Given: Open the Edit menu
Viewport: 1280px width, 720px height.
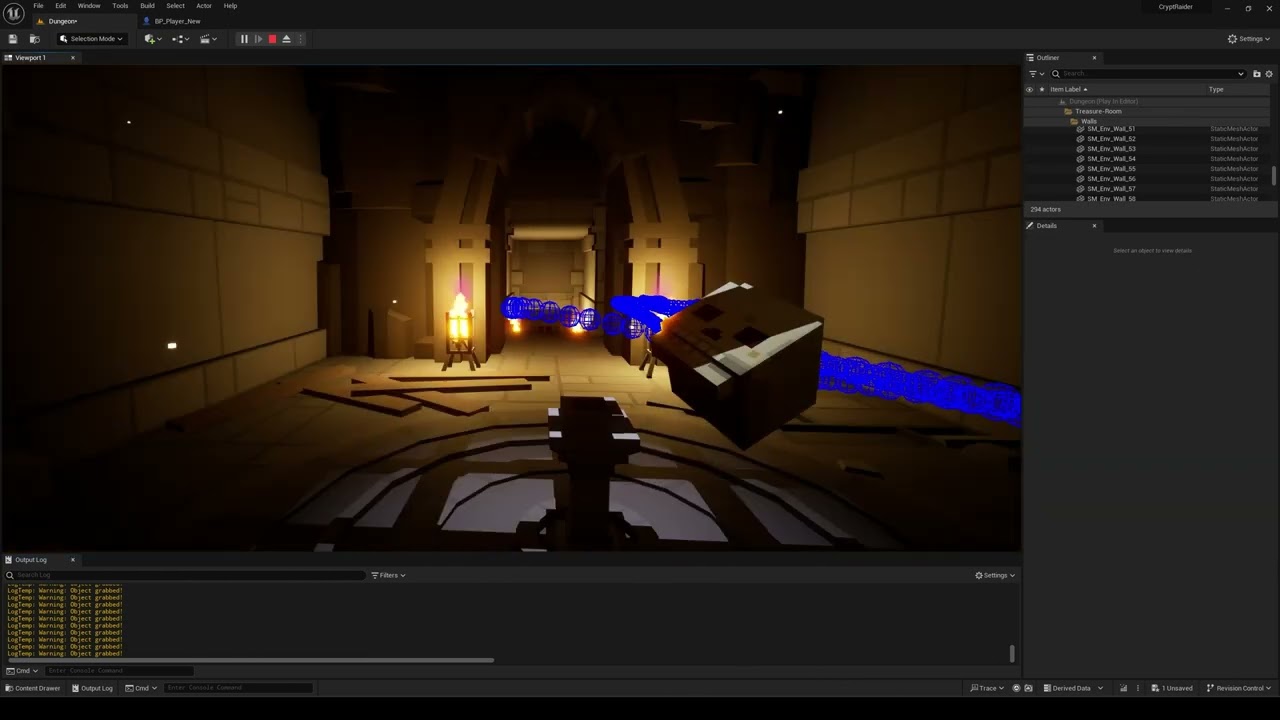Looking at the screenshot, I should click(x=60, y=6).
